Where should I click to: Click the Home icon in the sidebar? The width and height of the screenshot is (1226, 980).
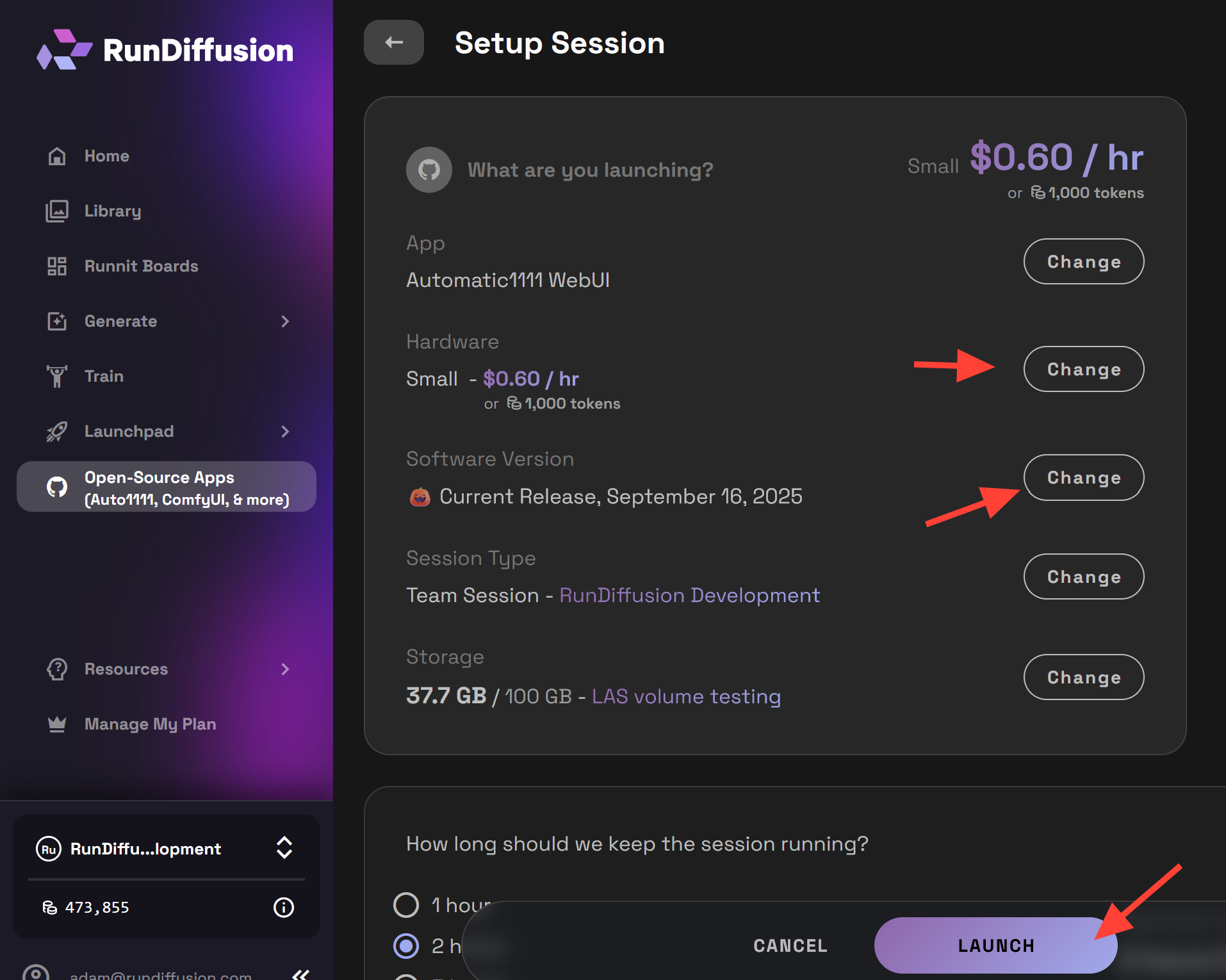click(56, 156)
